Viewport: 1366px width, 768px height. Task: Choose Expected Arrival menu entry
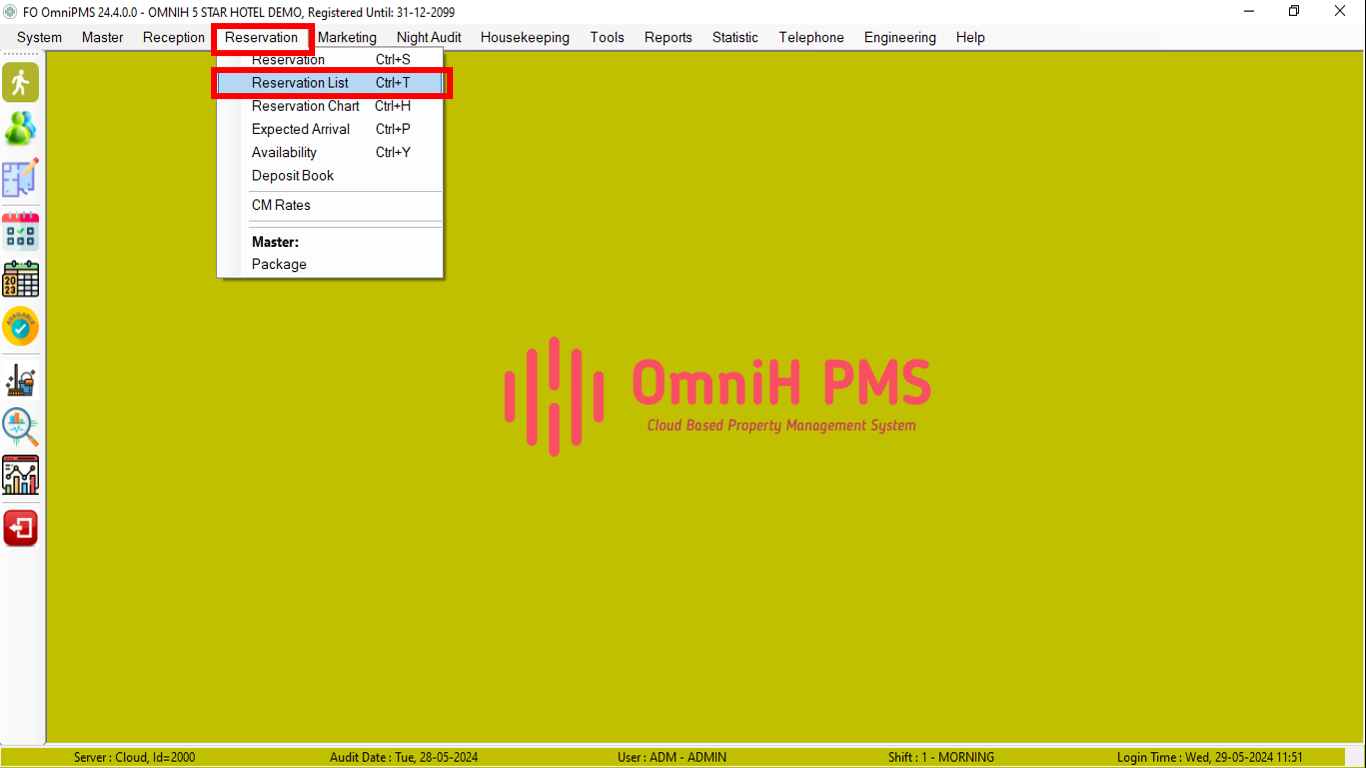click(330, 129)
